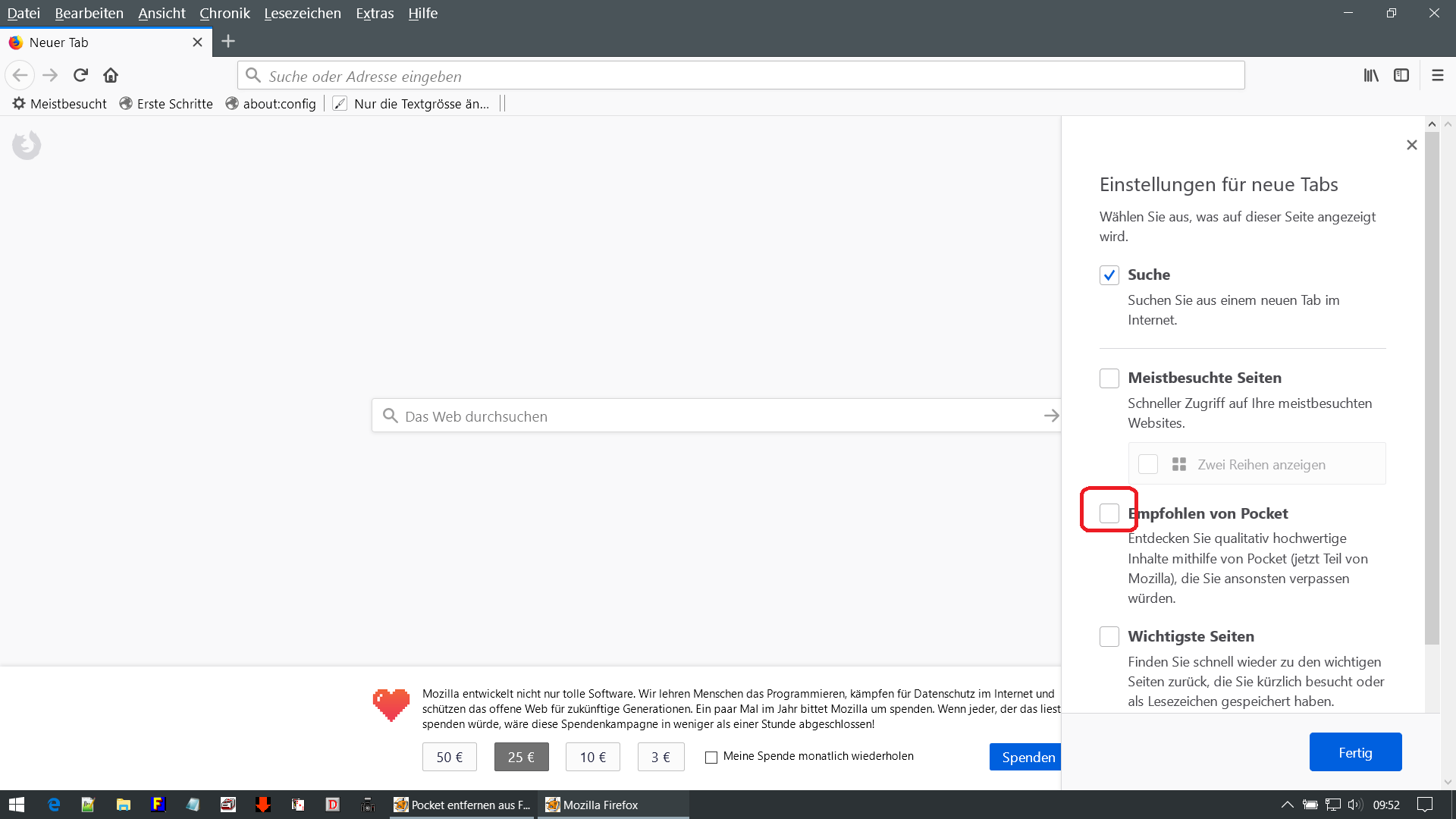Toggle the sidebar view icon

coord(1401,75)
